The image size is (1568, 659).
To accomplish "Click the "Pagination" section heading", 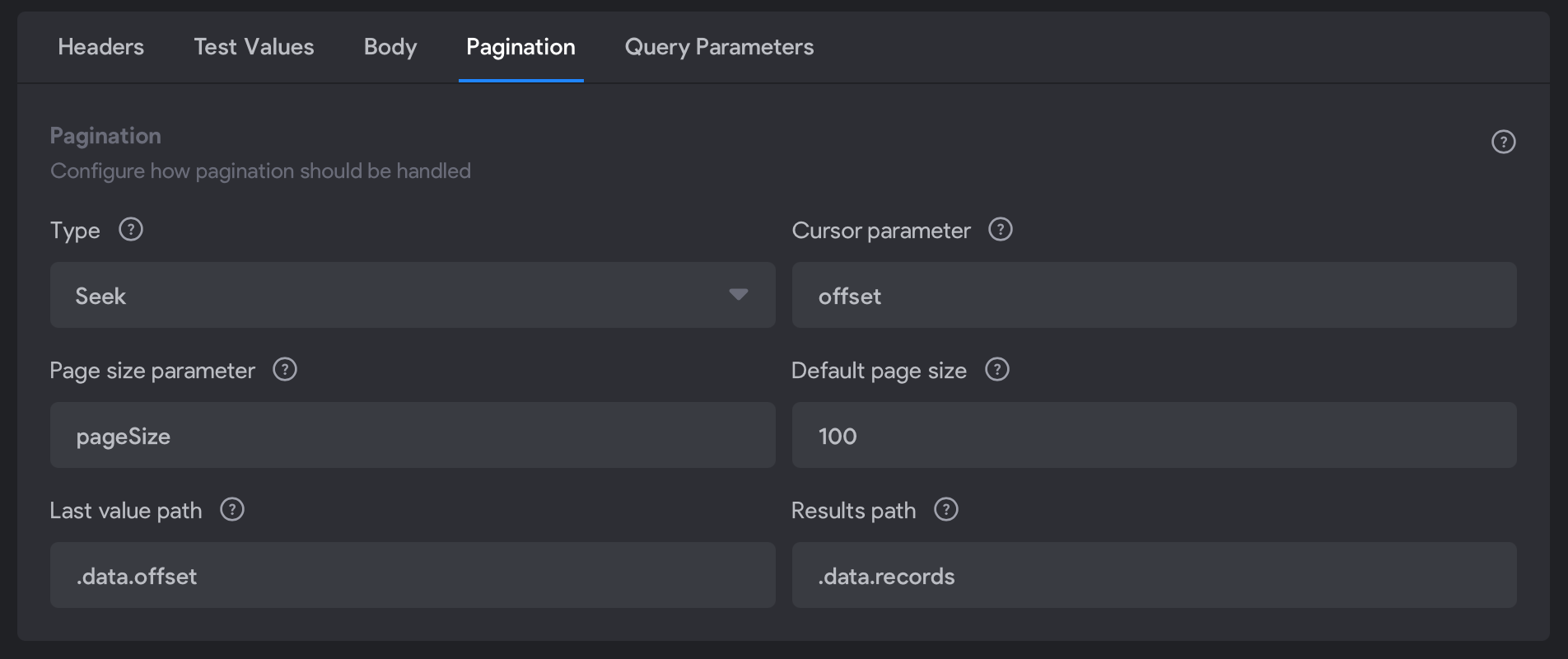I will [x=105, y=136].
